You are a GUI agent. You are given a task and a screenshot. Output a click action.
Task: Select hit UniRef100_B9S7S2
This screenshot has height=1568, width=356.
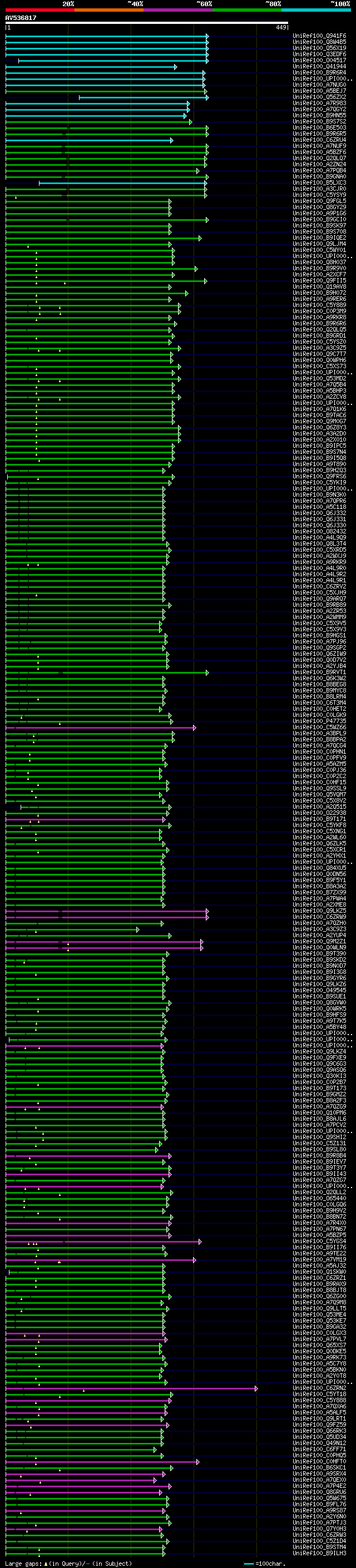pyautogui.click(x=319, y=122)
